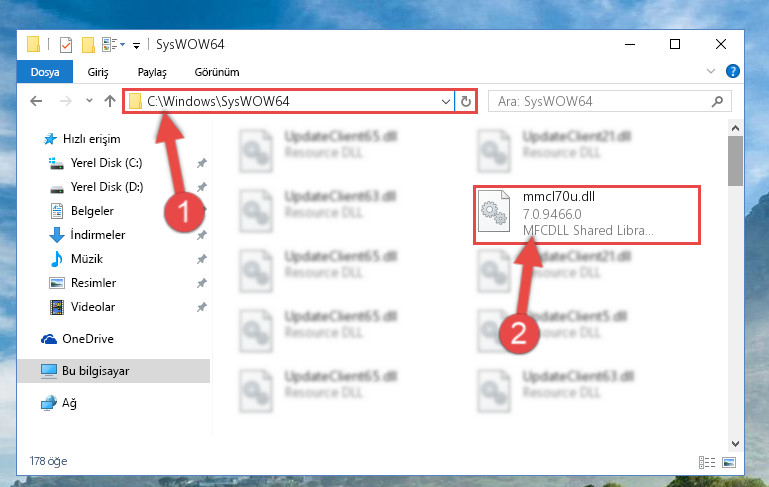Open the Help question mark icon
The width and height of the screenshot is (769, 487).
[732, 72]
